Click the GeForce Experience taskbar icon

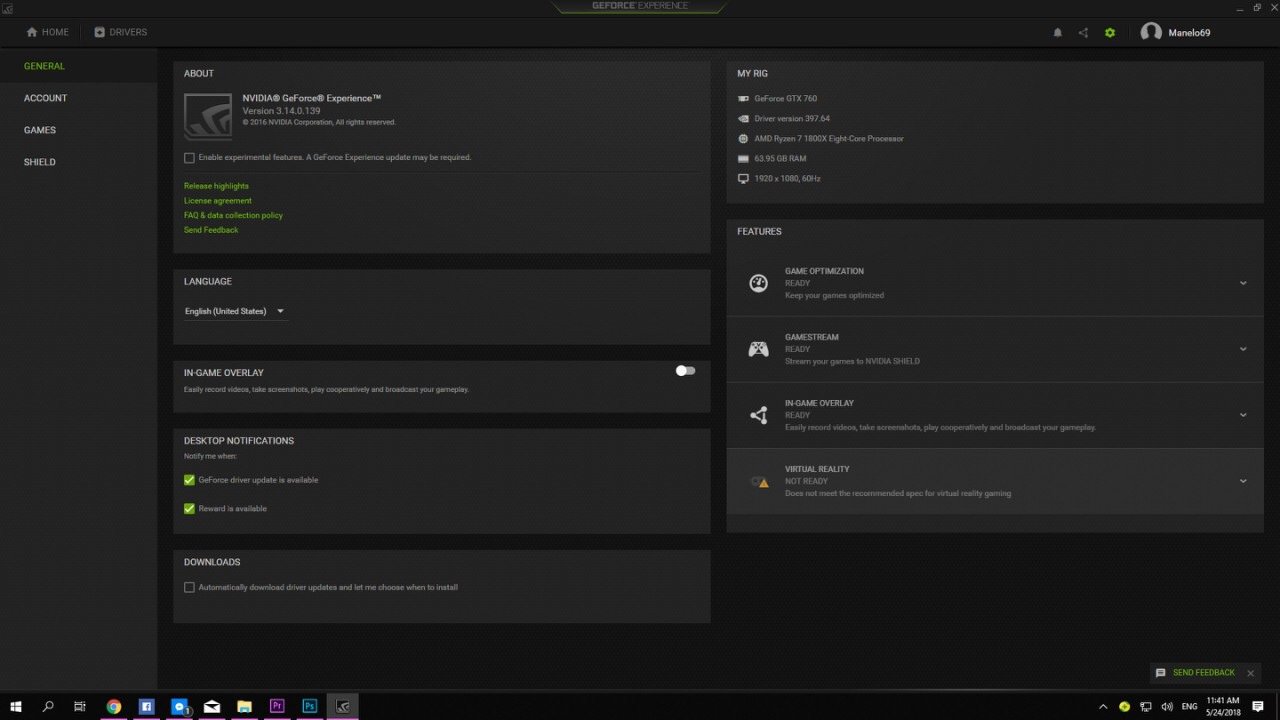(x=342, y=706)
